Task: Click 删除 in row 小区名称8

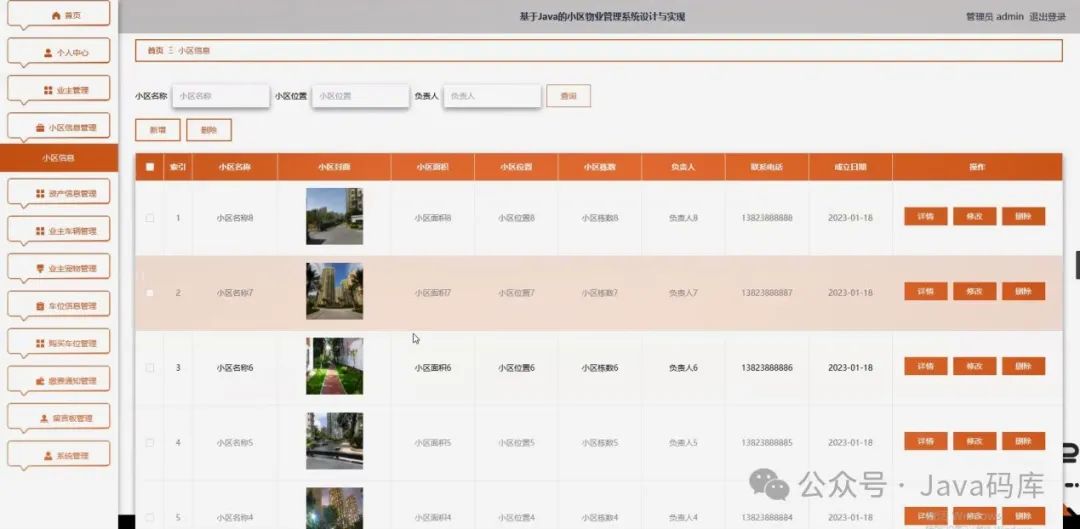Action: (x=1024, y=216)
